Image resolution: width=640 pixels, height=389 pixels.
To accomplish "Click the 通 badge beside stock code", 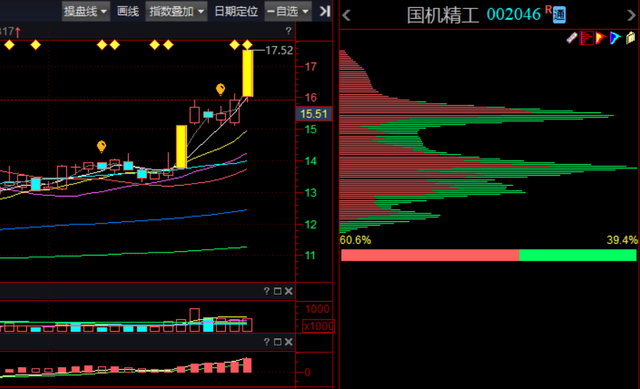I will click(559, 15).
